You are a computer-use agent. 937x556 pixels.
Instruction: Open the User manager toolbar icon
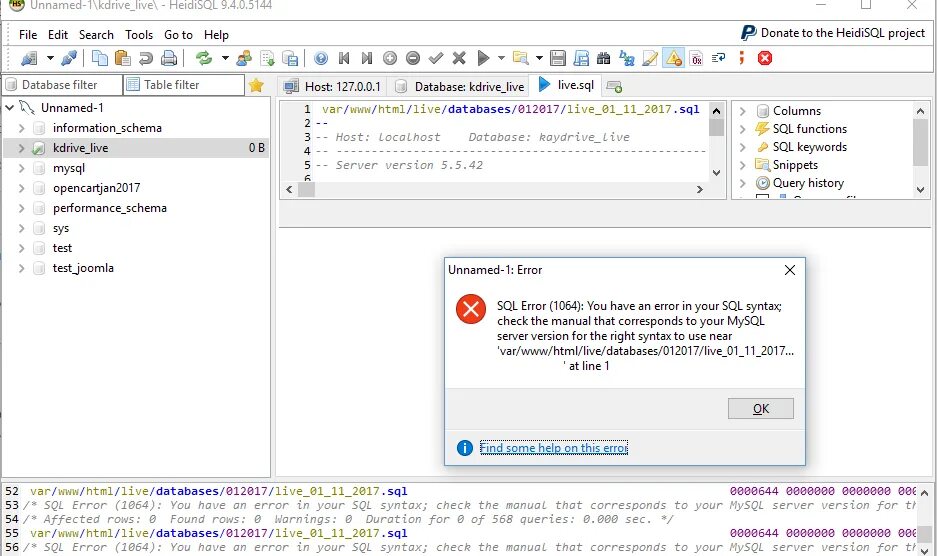[x=244, y=58]
